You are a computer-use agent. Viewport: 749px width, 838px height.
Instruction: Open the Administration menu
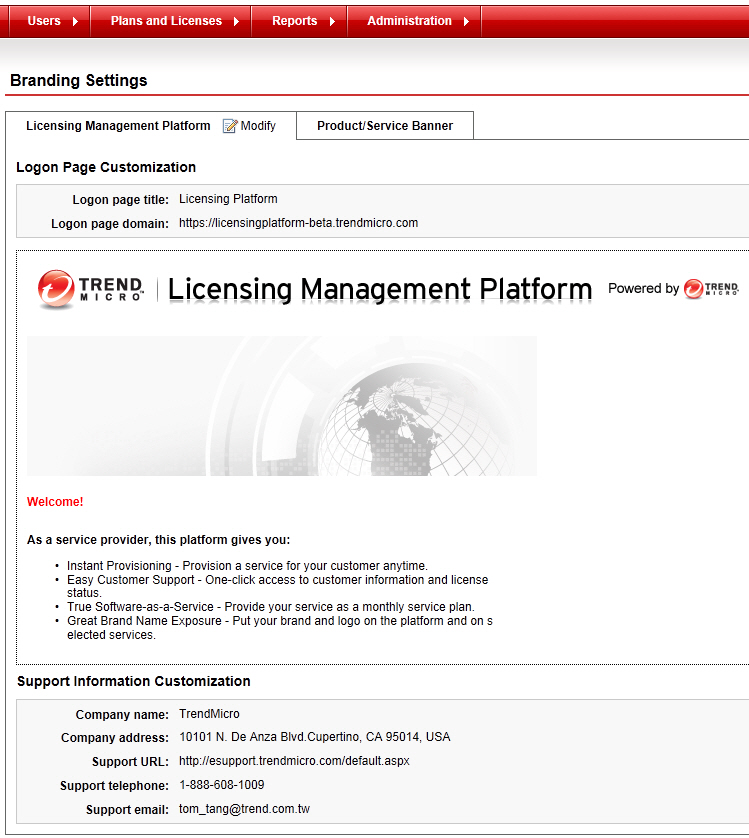[x=409, y=21]
